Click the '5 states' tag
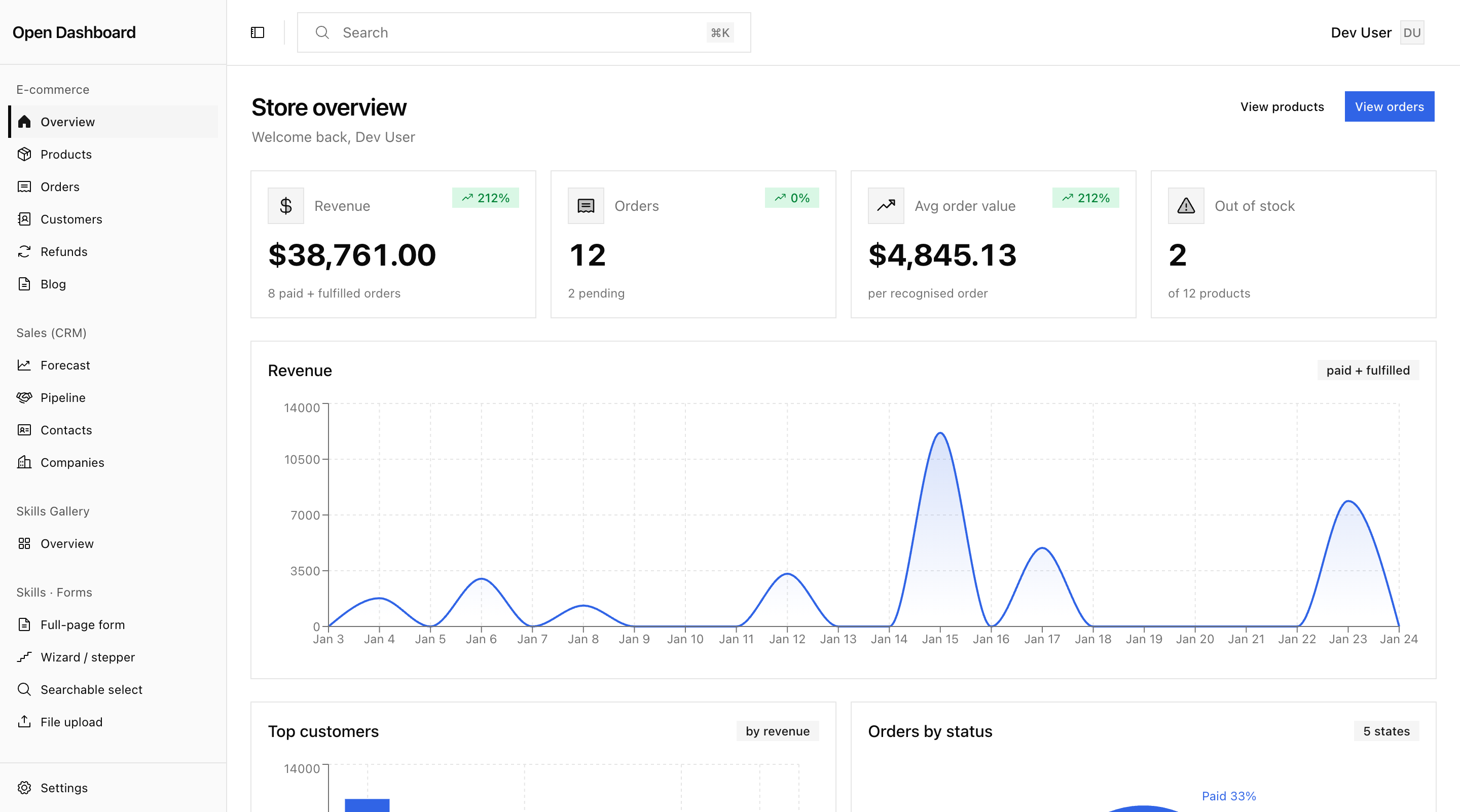The height and width of the screenshot is (812, 1460). [1386, 731]
